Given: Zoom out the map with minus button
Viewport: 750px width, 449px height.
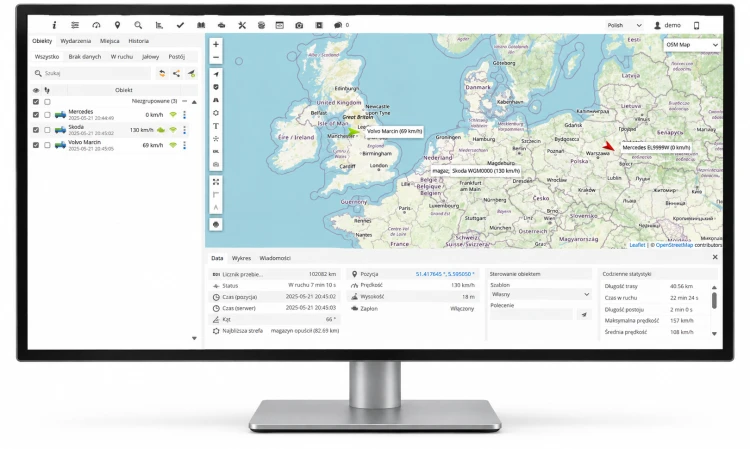Looking at the screenshot, I should click(216, 57).
